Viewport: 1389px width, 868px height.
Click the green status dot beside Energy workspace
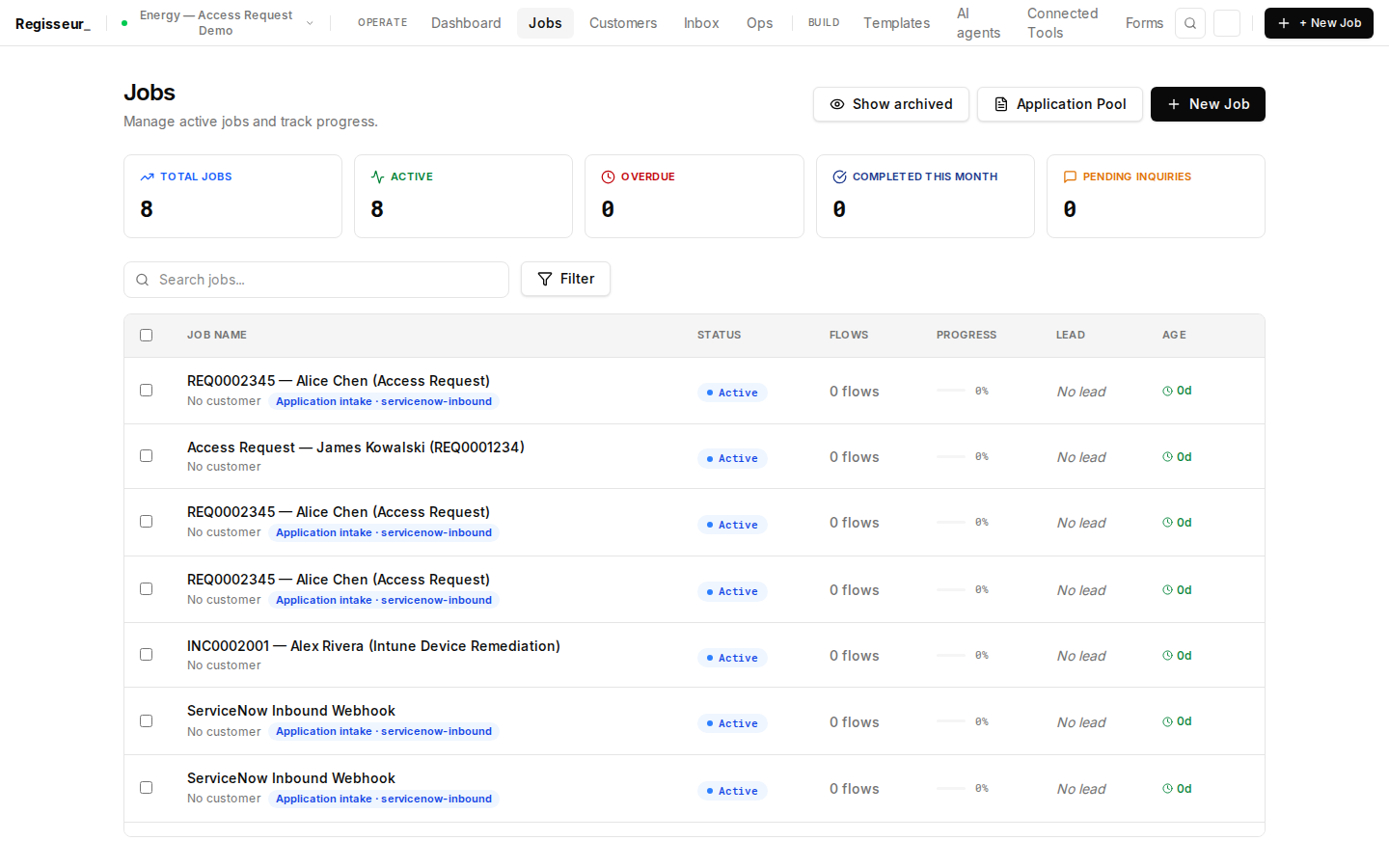click(x=124, y=23)
